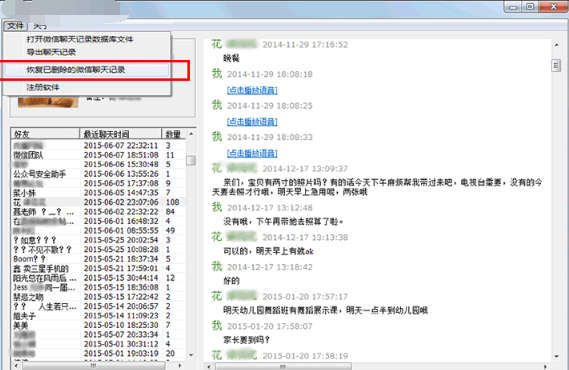The width and height of the screenshot is (569, 370).
Task: Click the 好的 chat message
Action: [231, 281]
